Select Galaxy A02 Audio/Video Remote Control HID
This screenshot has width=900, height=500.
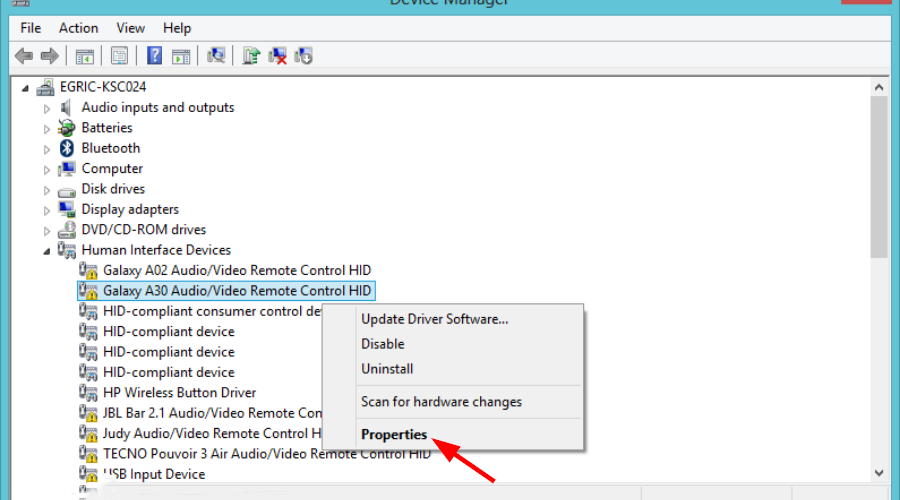(237, 270)
